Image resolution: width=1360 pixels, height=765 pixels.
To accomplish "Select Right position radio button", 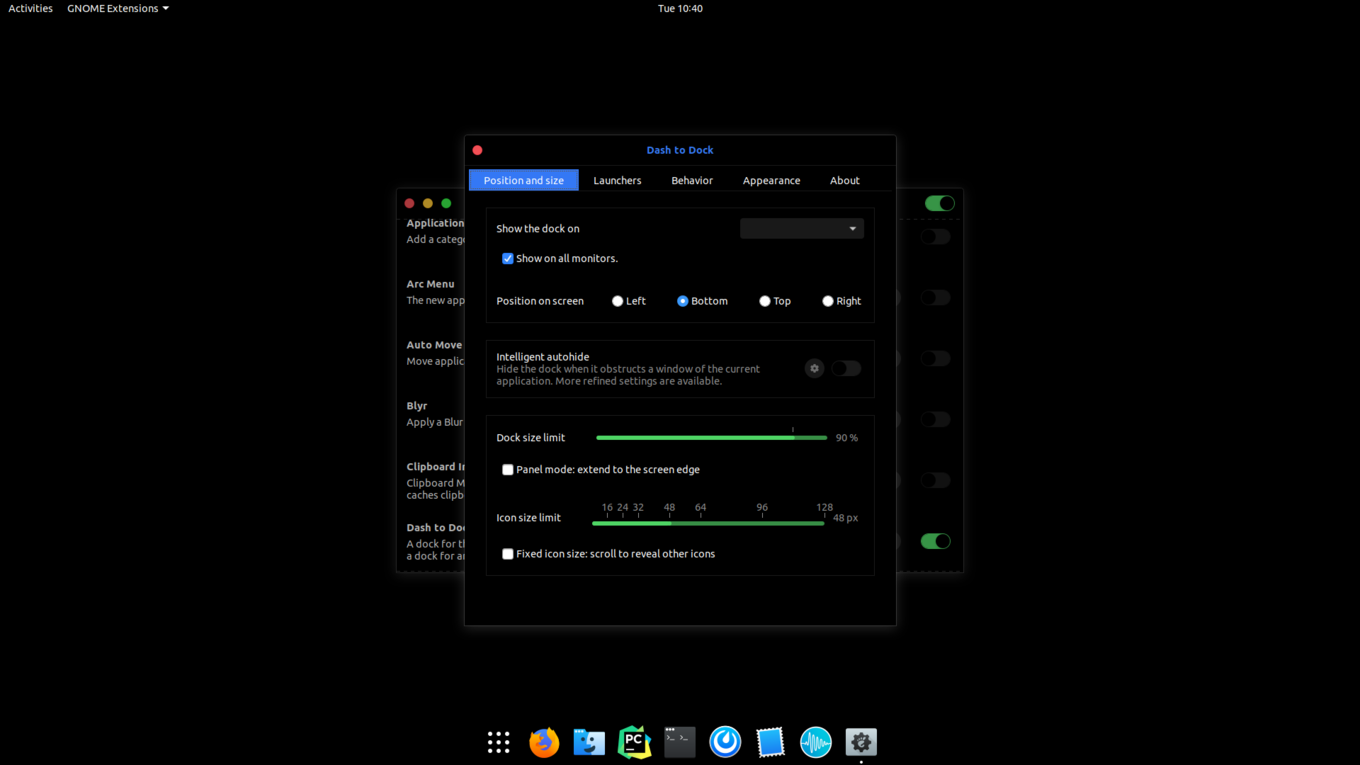I will pyautogui.click(x=828, y=301).
